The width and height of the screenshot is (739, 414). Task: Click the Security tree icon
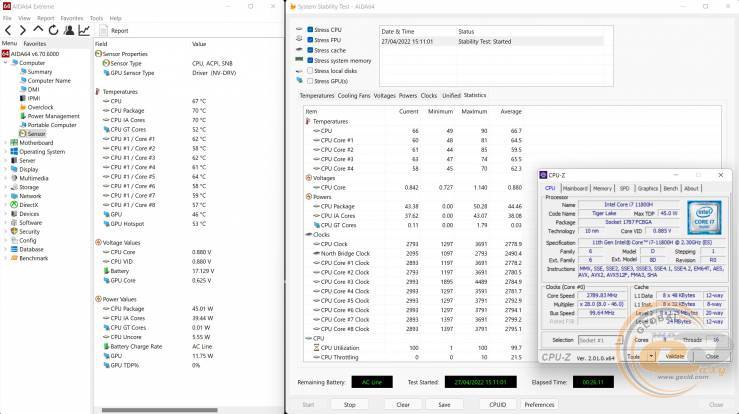click(x=14, y=232)
